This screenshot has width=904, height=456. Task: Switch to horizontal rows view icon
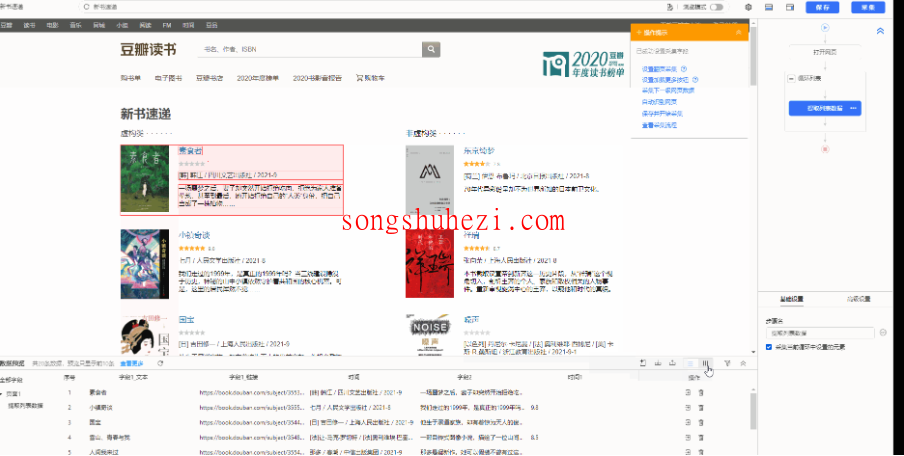690,363
